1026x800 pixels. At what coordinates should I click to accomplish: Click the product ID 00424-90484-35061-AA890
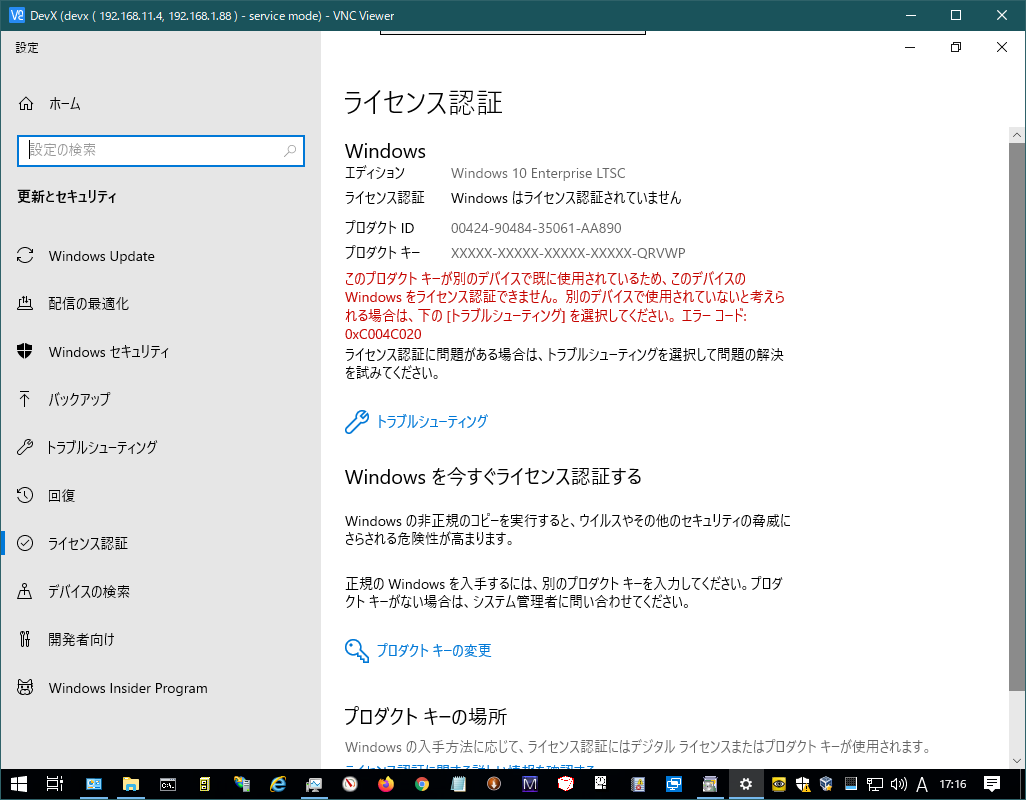(x=536, y=228)
